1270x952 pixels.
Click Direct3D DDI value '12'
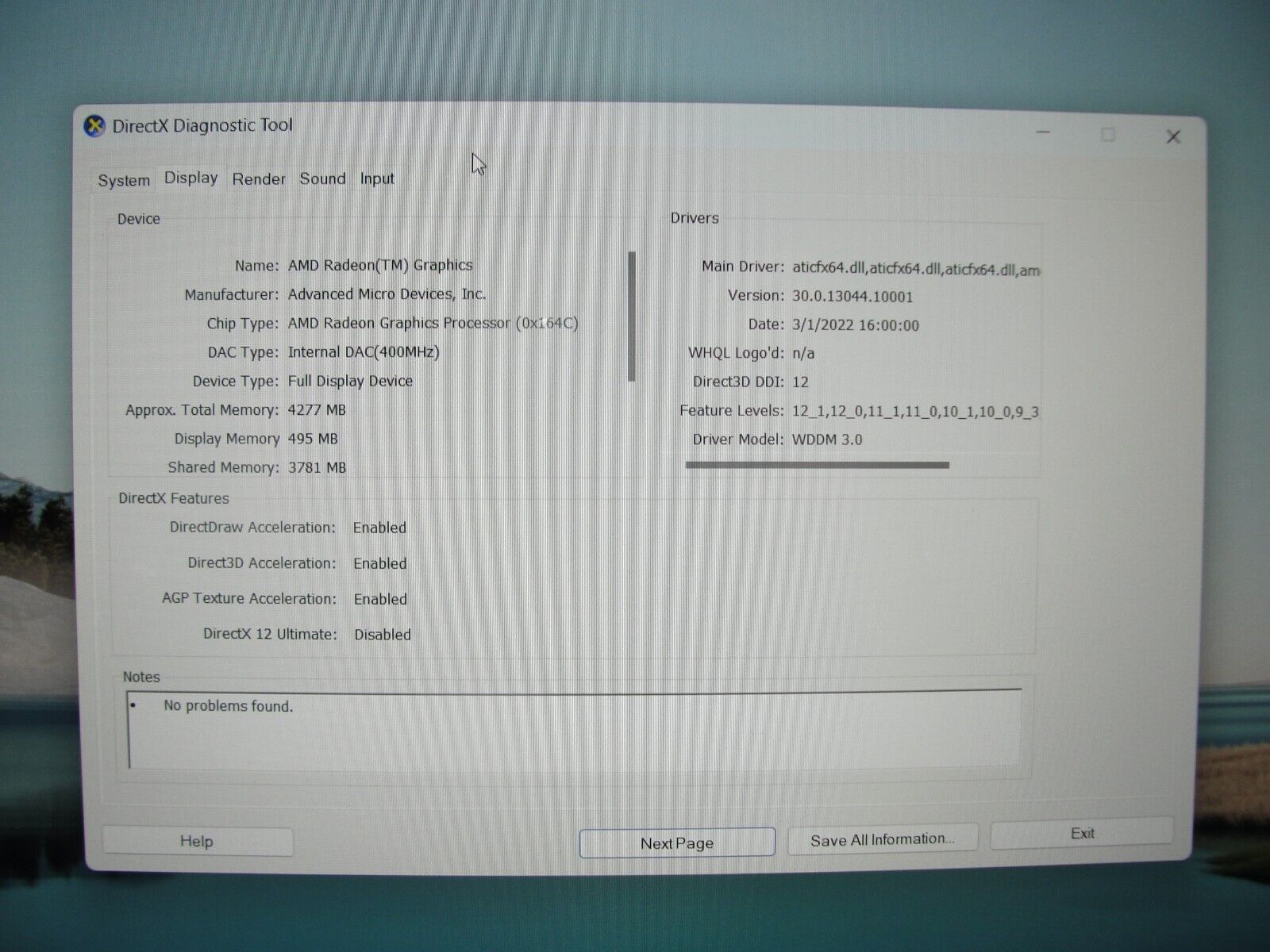tap(800, 382)
